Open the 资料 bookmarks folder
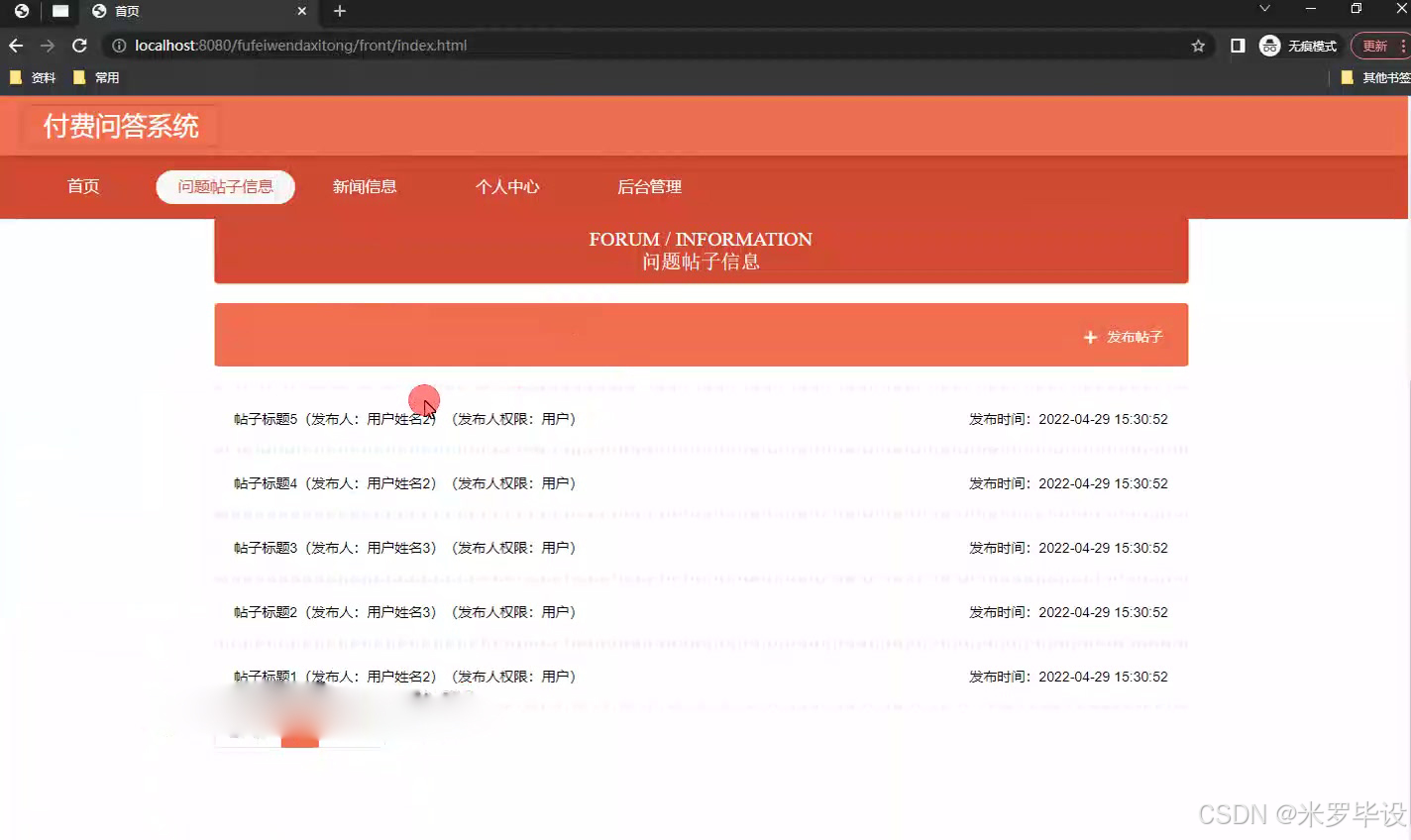Screen dimensions: 1411x840 [x=33, y=77]
